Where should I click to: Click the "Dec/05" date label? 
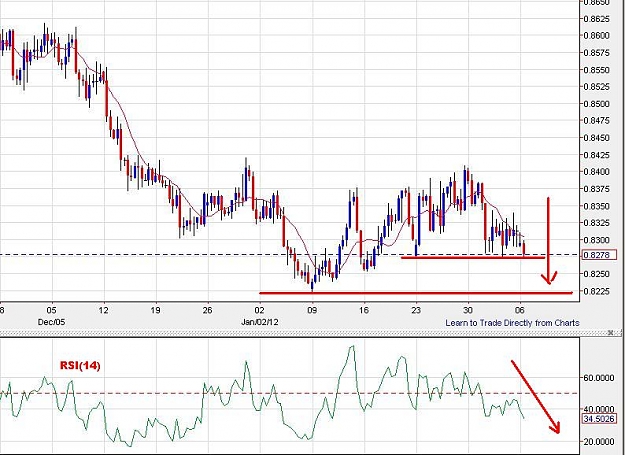pyautogui.click(x=51, y=322)
